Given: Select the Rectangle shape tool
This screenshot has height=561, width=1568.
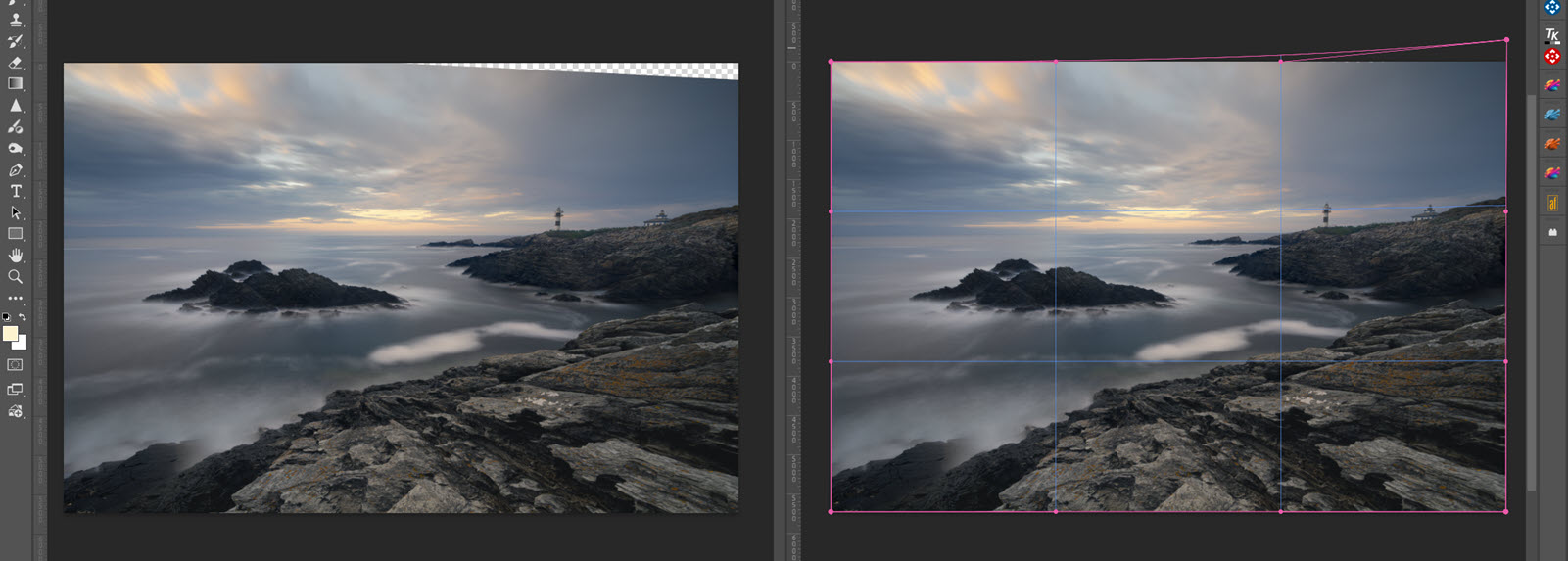Looking at the screenshot, I should [16, 234].
